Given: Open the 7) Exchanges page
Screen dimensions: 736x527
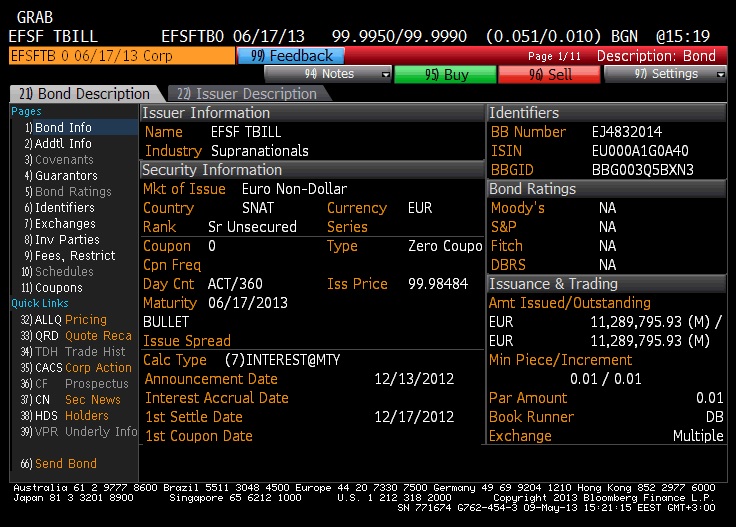Looking at the screenshot, I should (x=60, y=223).
